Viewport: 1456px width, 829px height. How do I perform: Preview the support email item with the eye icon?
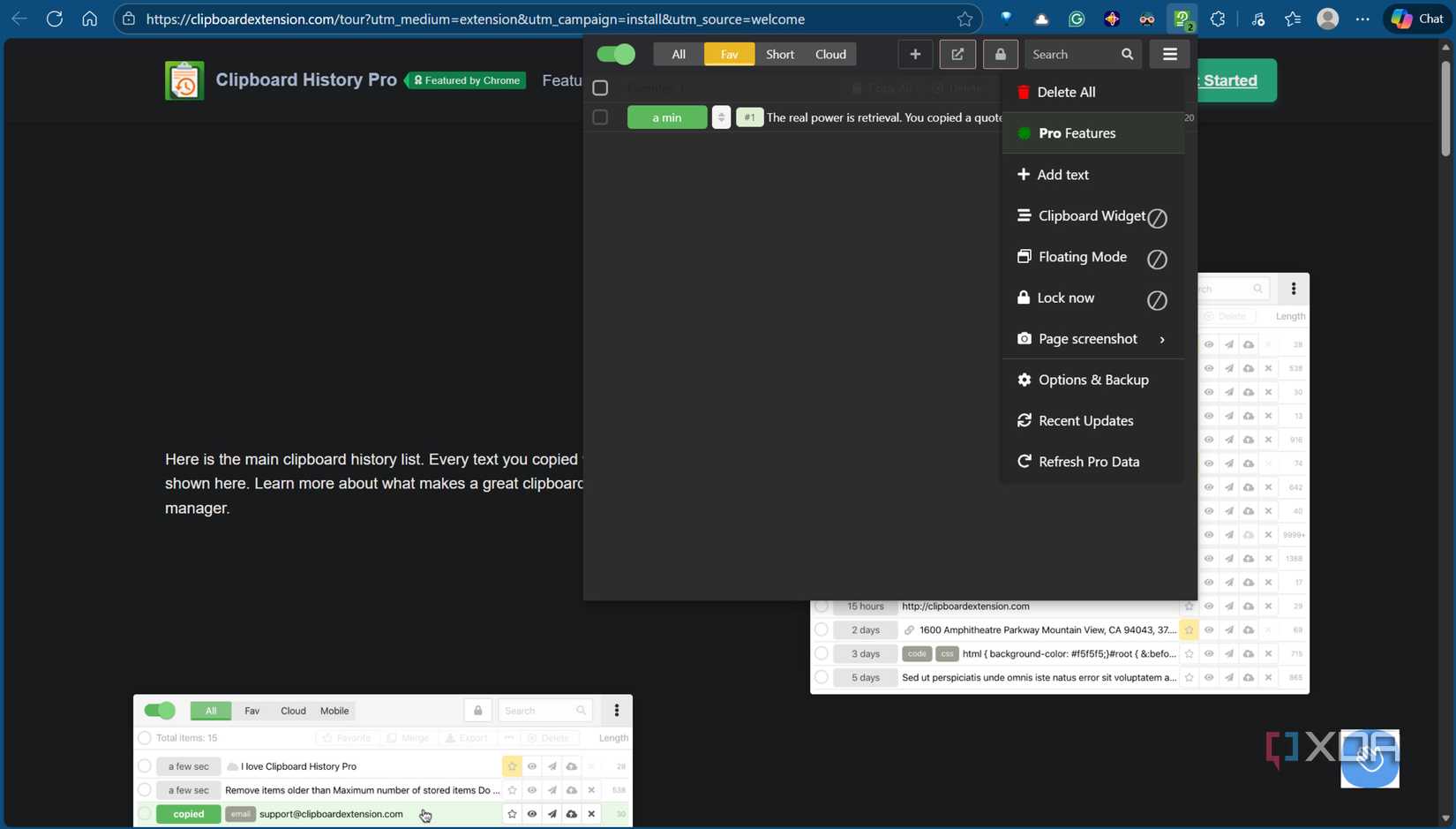pos(532,814)
